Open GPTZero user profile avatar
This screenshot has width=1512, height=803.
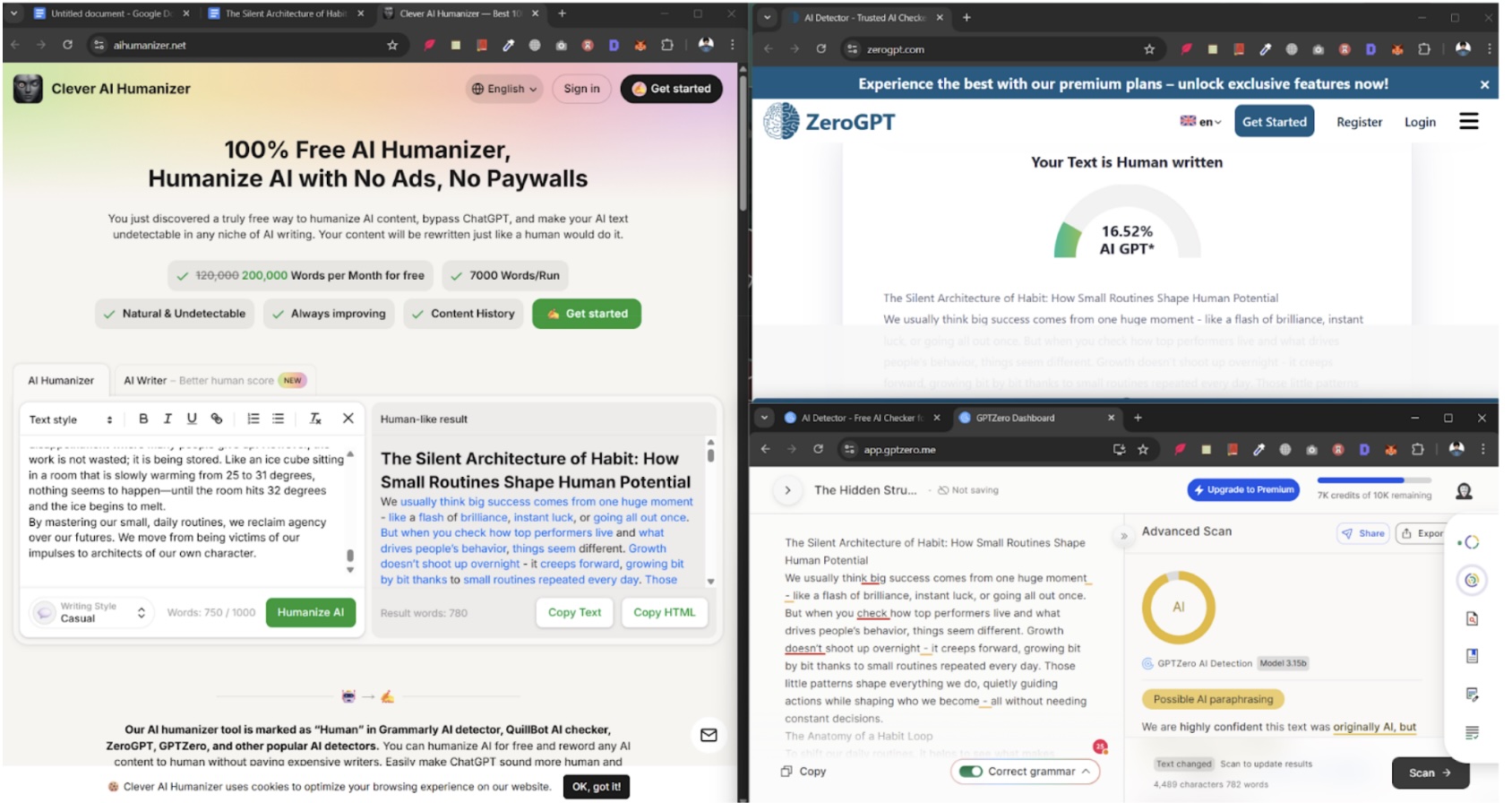(1465, 491)
